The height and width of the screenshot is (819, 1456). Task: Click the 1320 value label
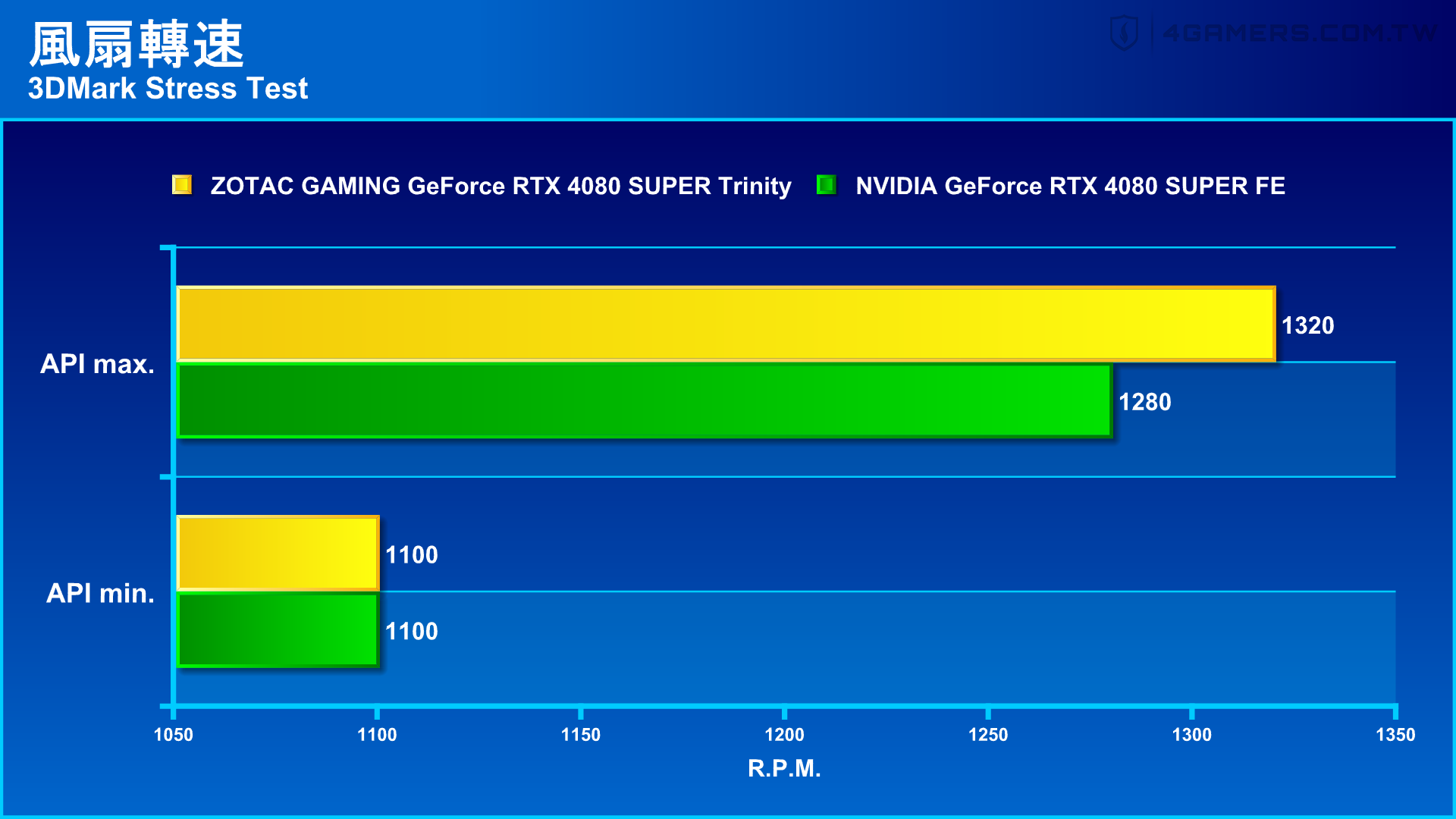point(1307,325)
